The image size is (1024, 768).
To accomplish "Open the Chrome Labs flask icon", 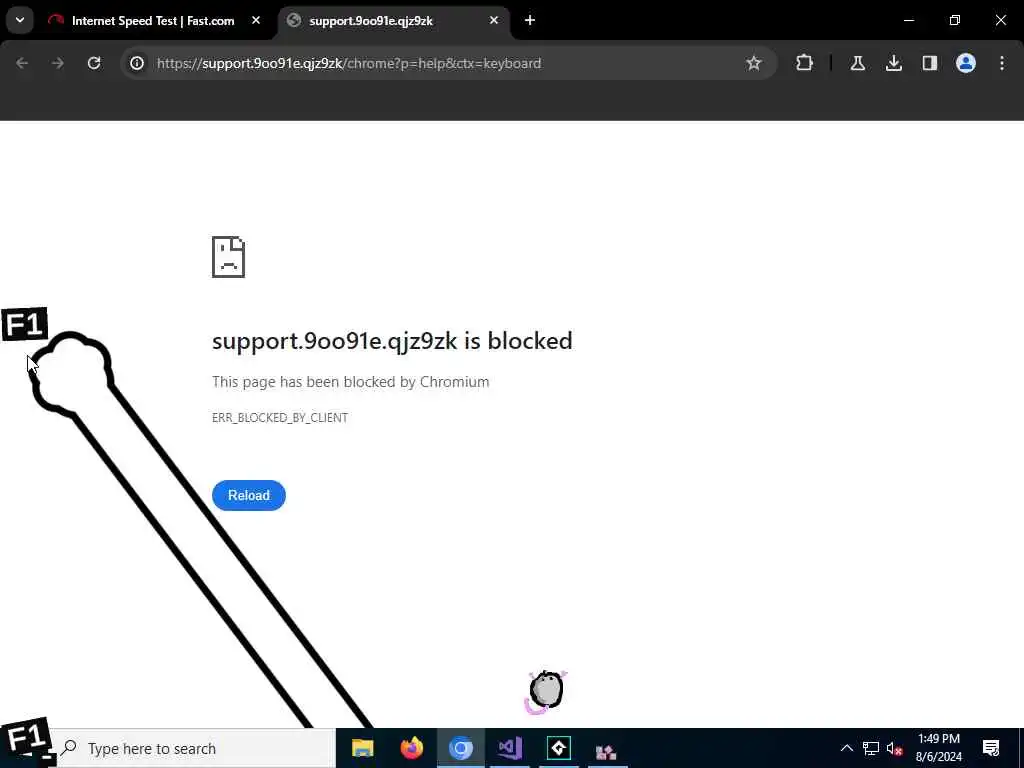I will [857, 63].
